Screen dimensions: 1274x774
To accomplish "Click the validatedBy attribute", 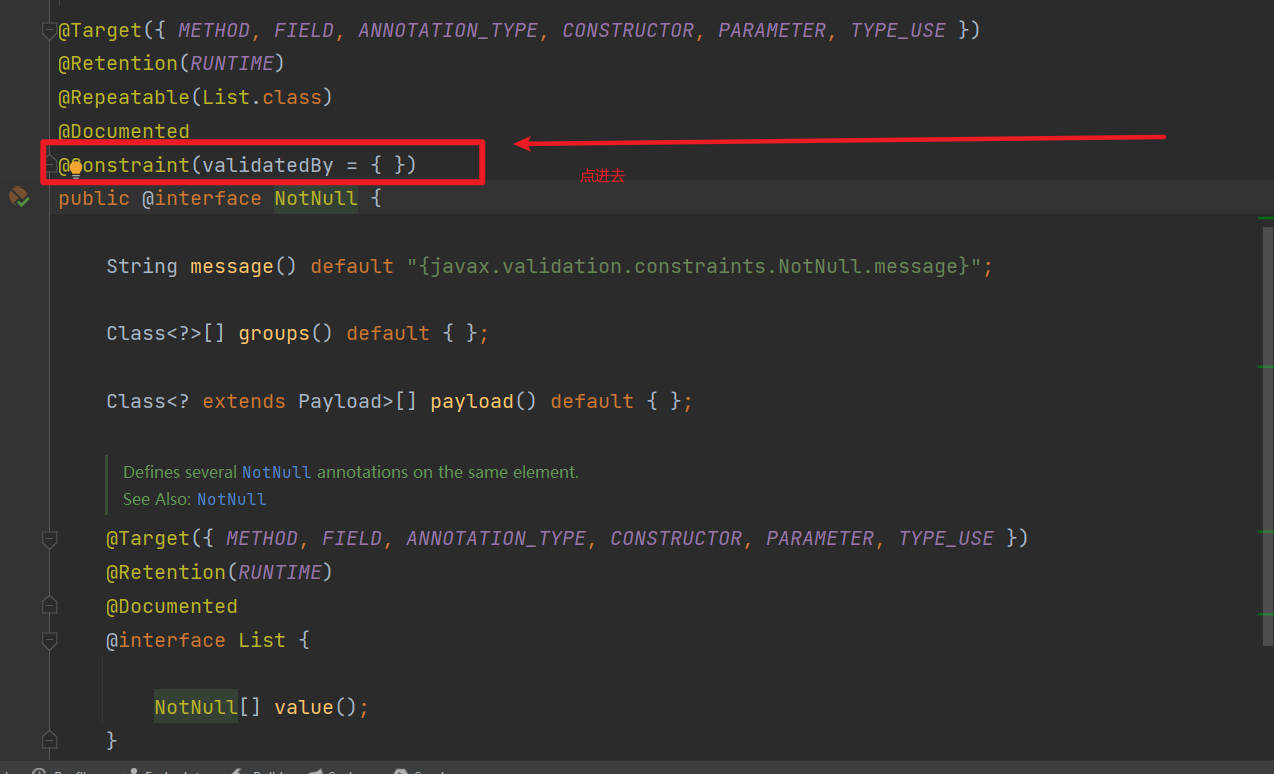I will coord(268,165).
